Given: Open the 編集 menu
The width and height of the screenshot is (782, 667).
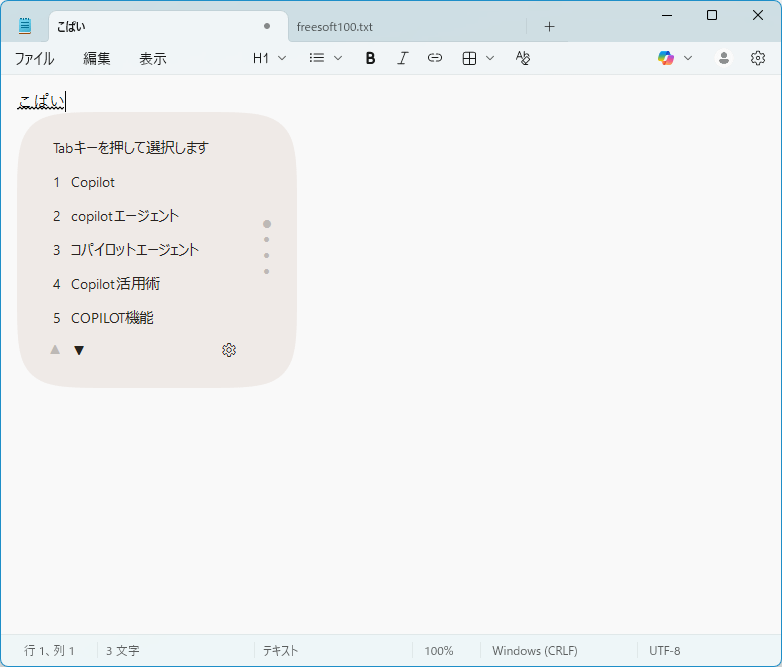Looking at the screenshot, I should point(97,58).
